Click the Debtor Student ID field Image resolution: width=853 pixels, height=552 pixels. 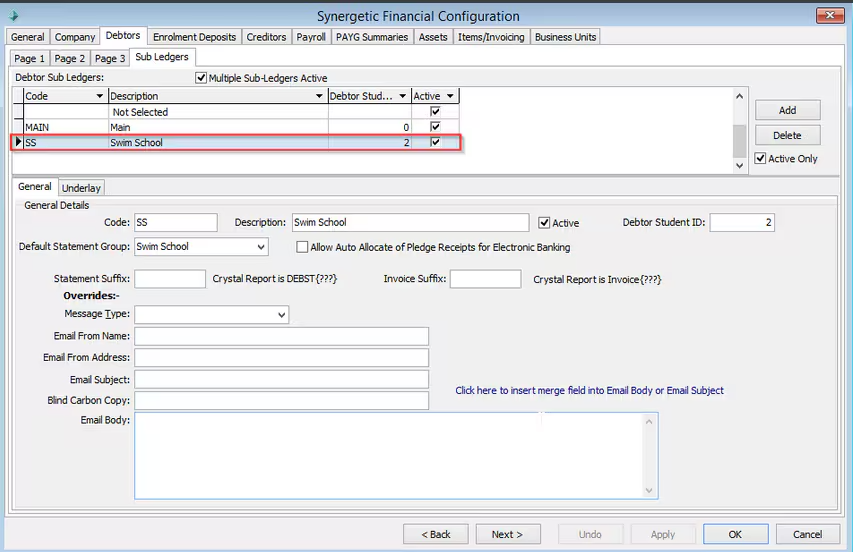[742, 222]
